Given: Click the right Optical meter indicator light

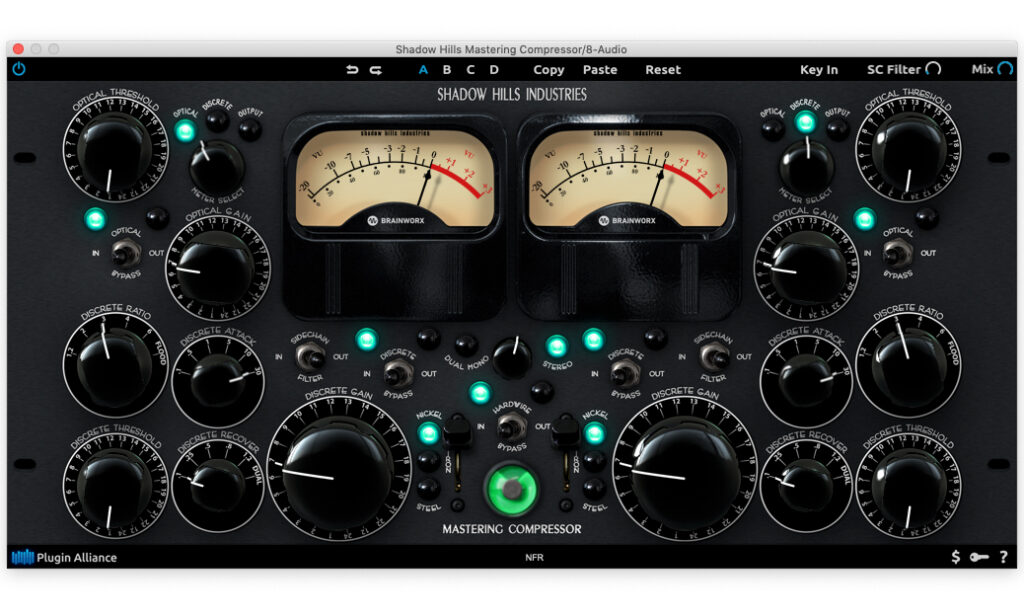Looking at the screenshot, I should point(773,129).
